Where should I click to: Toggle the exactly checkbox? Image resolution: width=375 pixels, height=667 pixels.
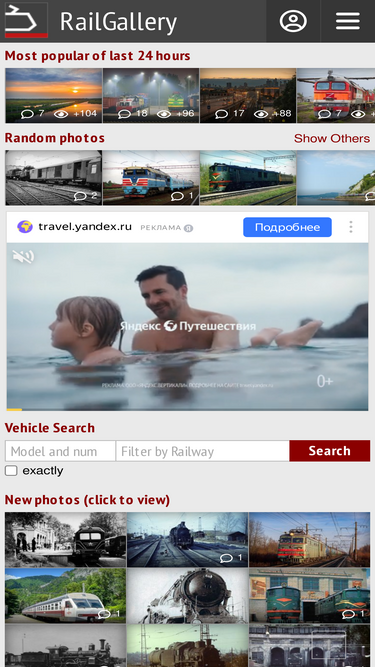coord(11,470)
